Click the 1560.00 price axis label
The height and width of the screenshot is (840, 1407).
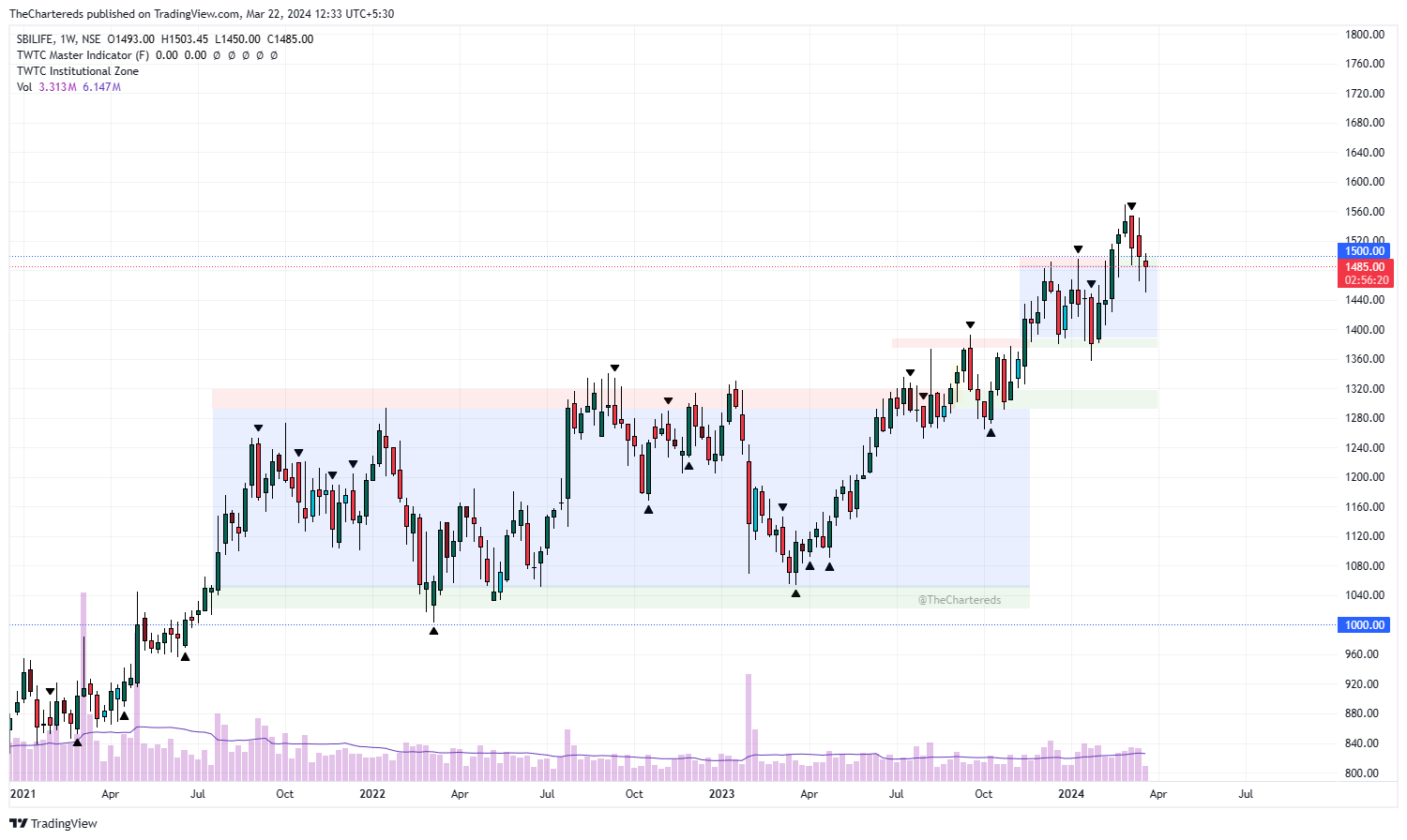(x=1365, y=212)
